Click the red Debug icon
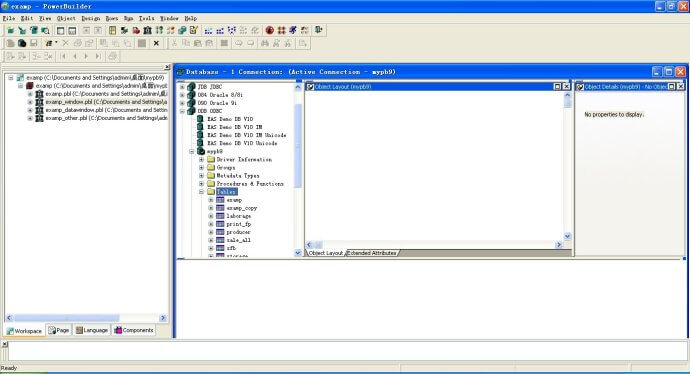 [270, 30]
